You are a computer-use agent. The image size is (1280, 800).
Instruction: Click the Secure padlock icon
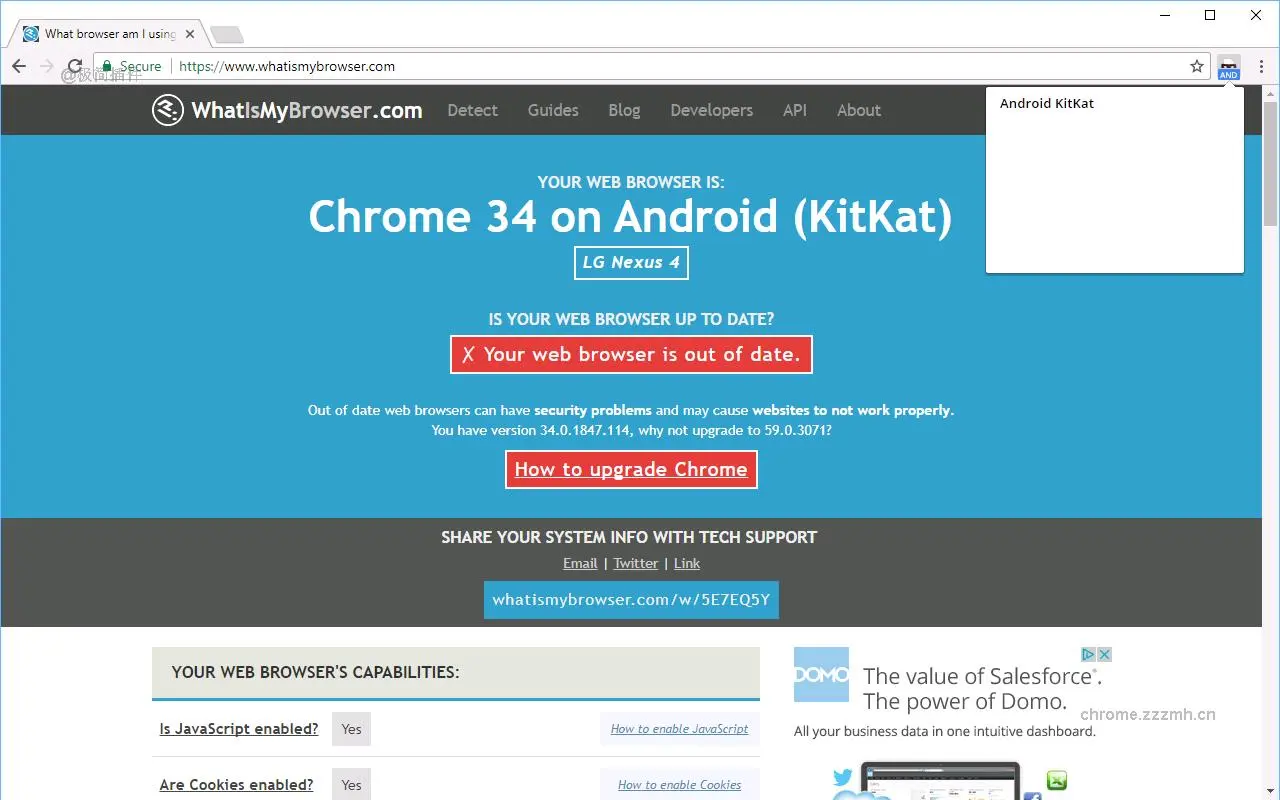(106, 66)
